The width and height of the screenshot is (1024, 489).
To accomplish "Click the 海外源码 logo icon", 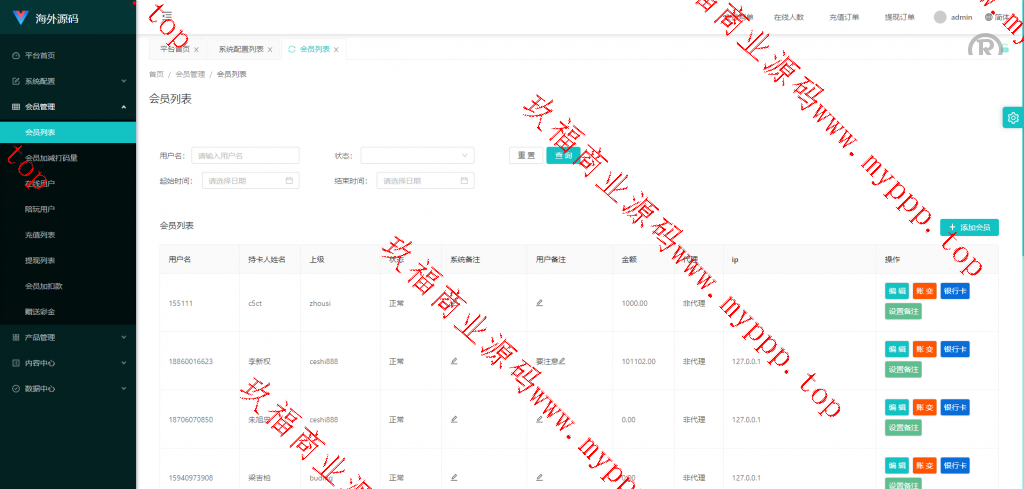I will click(20, 18).
